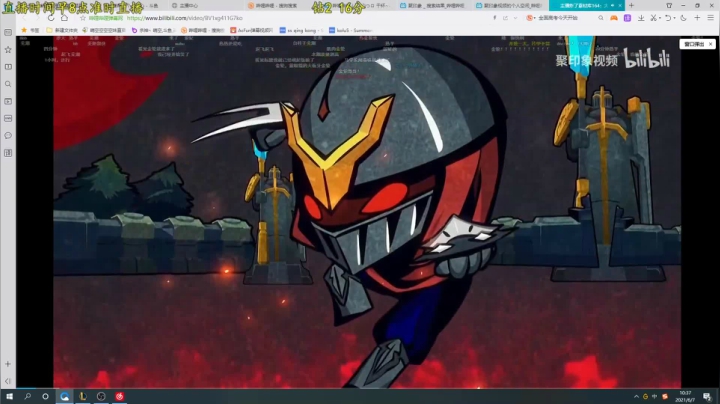Click the magnifier search icon in toolbar
The width and height of the screenshot is (720, 404).
pyautogui.click(x=601, y=18)
